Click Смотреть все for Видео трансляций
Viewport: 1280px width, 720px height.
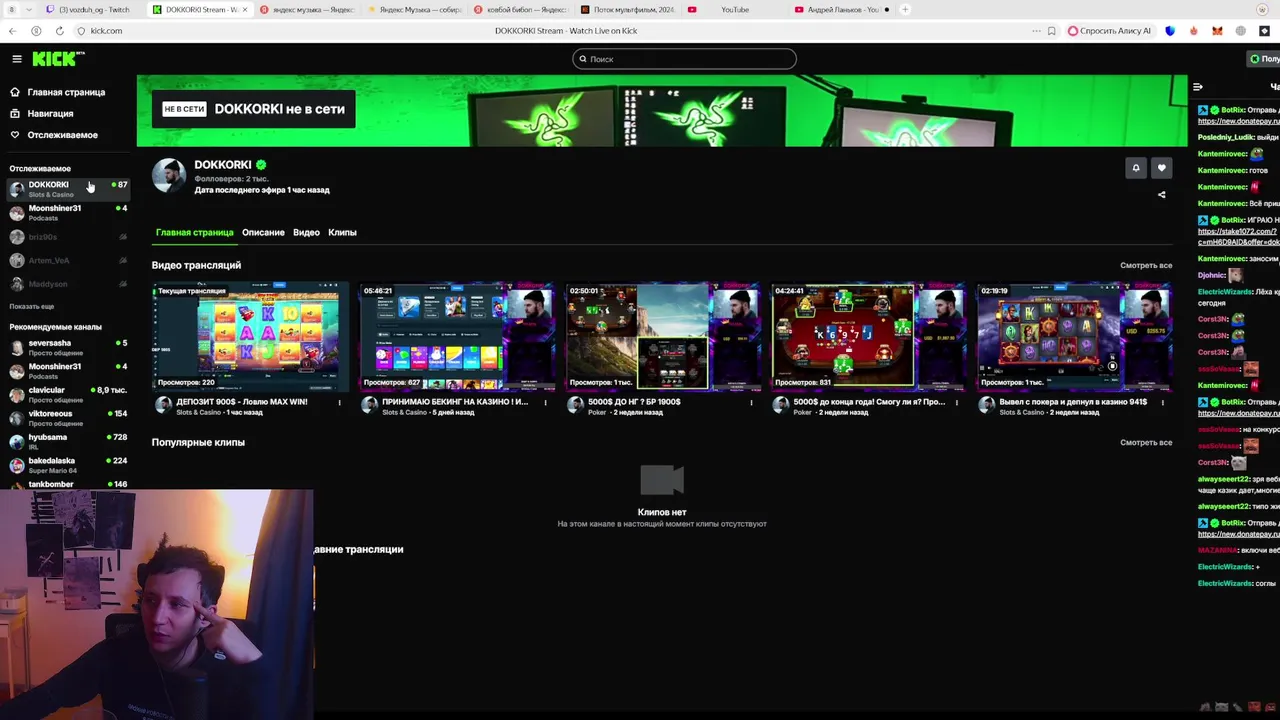tap(1146, 266)
